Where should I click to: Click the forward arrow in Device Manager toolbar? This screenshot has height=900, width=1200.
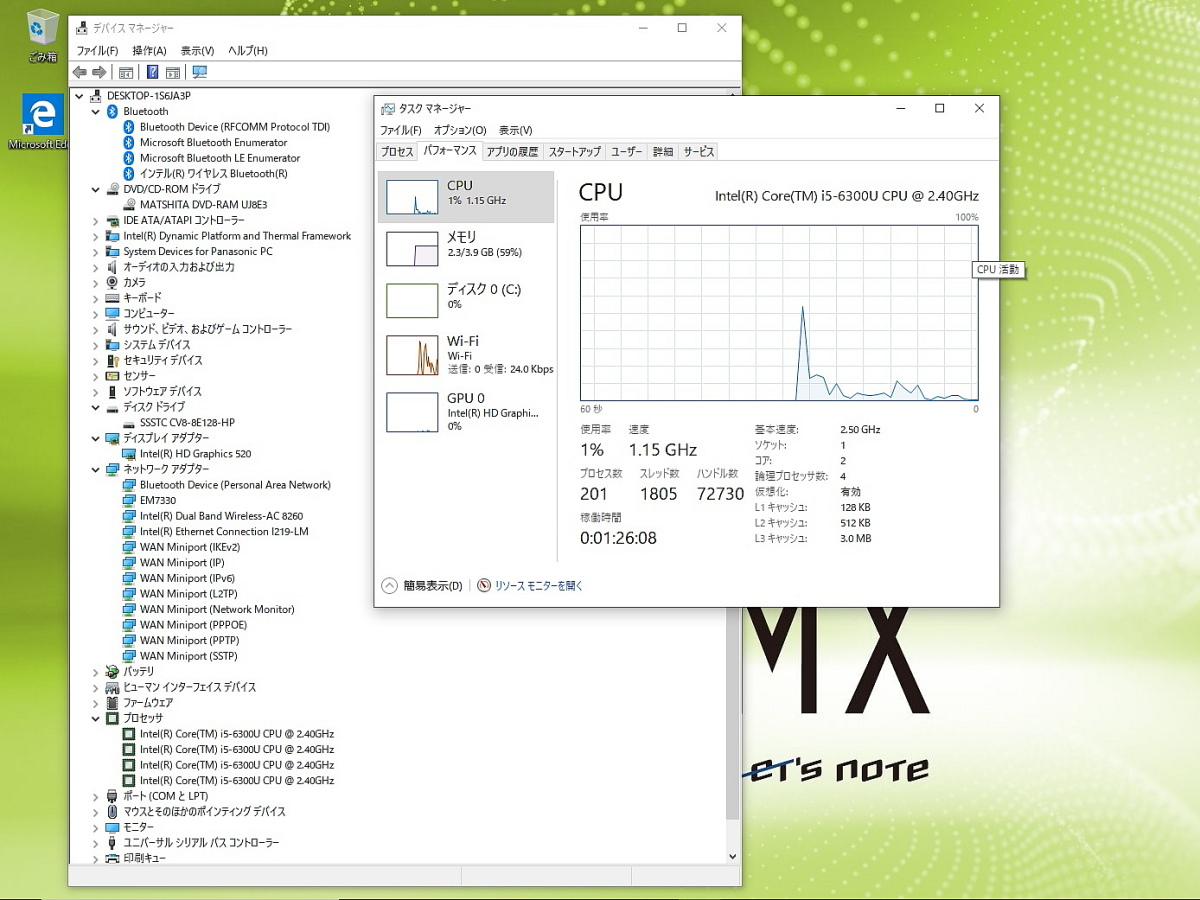99,72
